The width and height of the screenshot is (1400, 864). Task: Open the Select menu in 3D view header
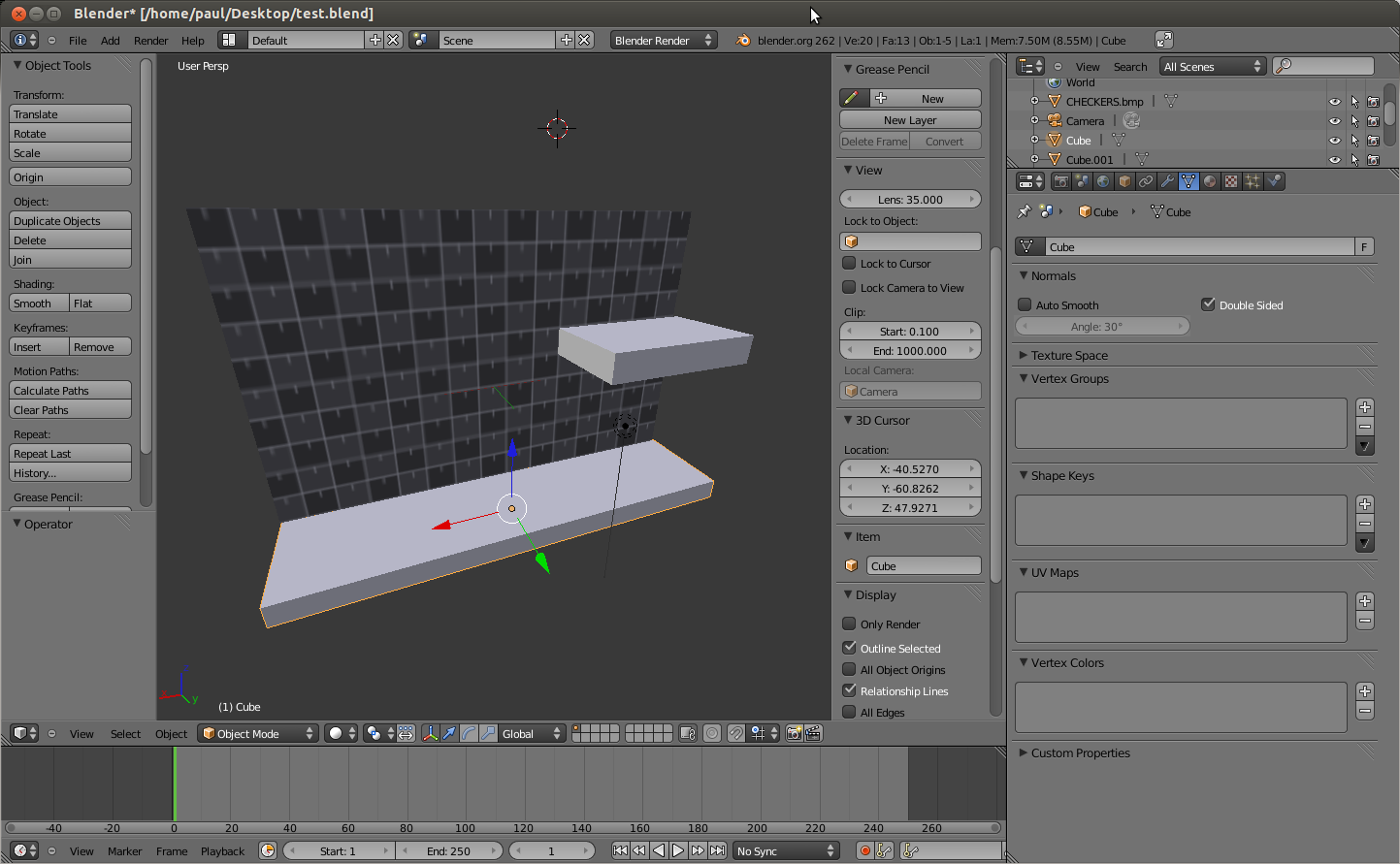125,734
